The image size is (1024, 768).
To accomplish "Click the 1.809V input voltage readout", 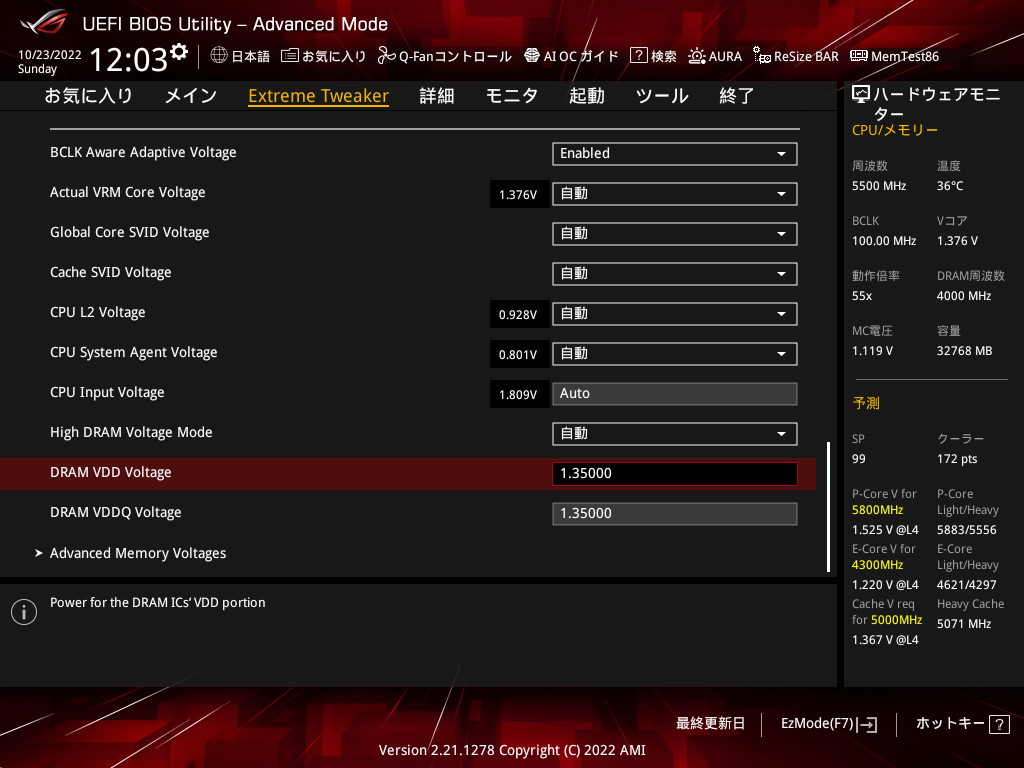I will [x=519, y=394].
